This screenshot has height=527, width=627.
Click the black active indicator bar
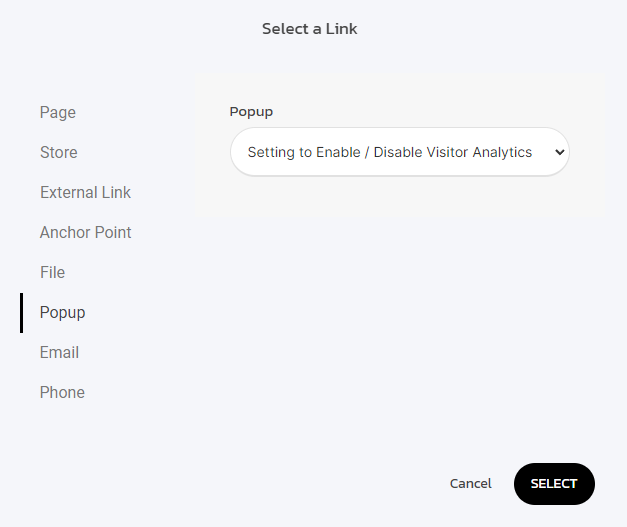[21, 312]
